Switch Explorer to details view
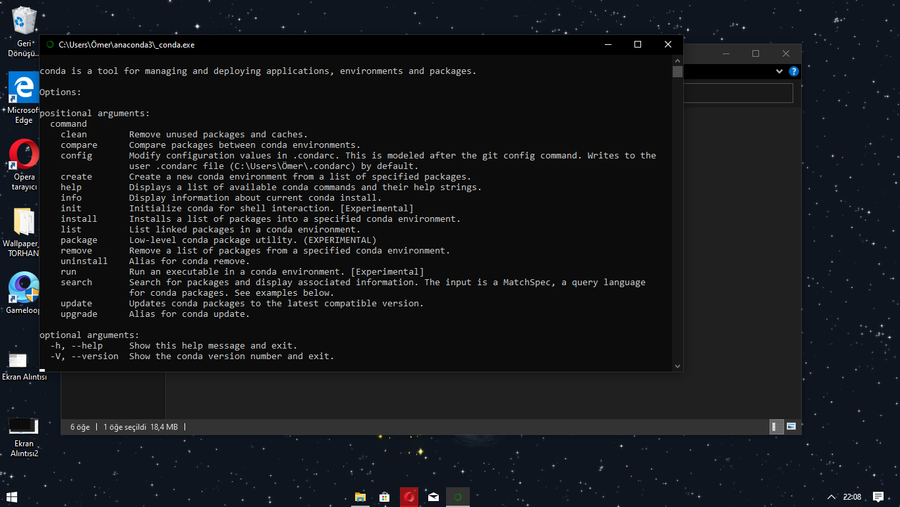Screen dimensions: 900x507 coord(776,427)
